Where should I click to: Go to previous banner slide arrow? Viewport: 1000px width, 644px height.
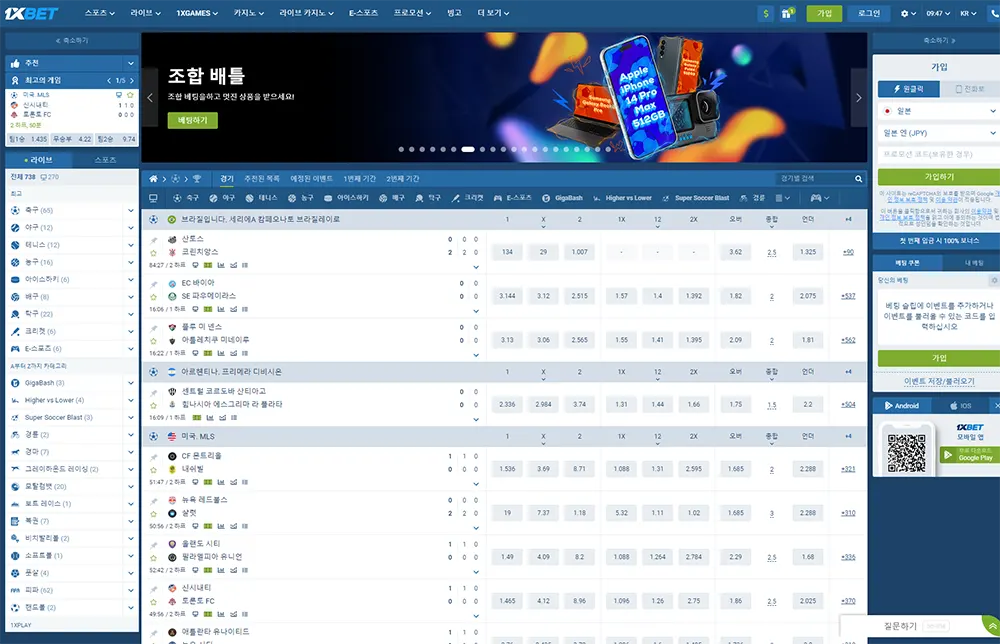click(x=150, y=98)
